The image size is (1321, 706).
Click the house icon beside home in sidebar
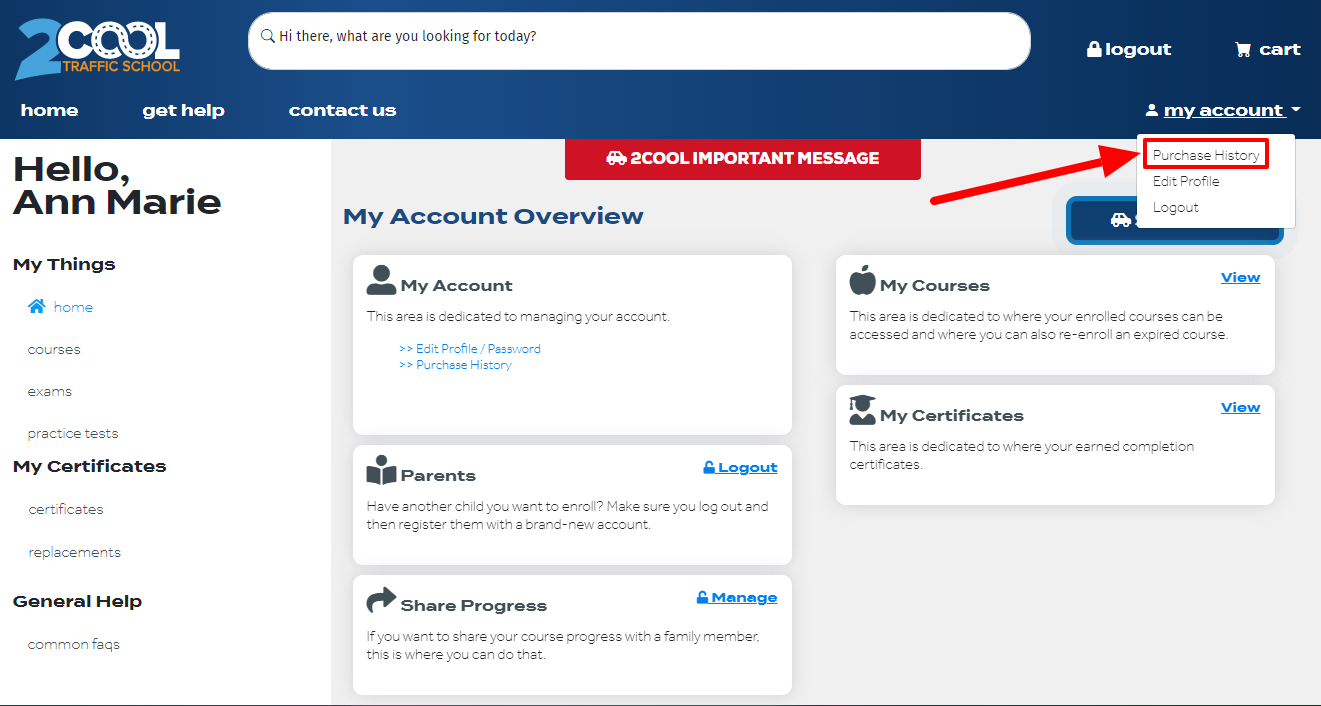pyautogui.click(x=37, y=307)
